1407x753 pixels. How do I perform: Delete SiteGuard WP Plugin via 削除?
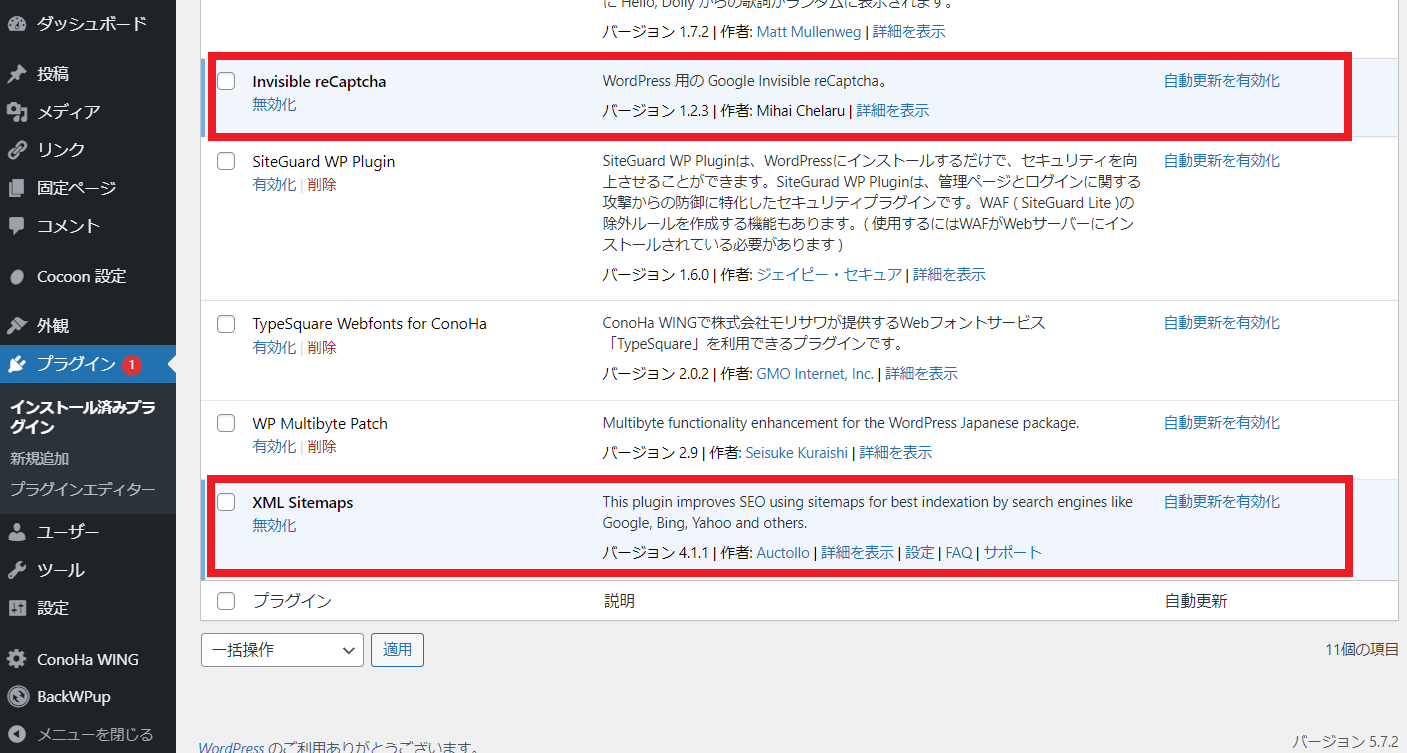point(322,185)
